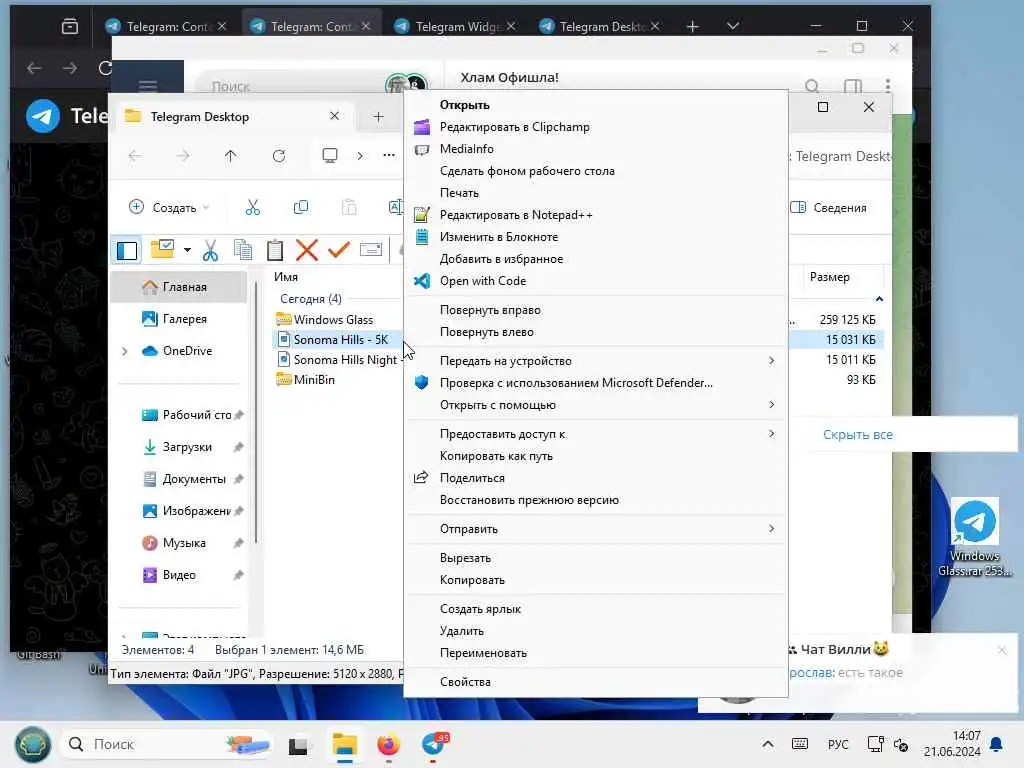Image resolution: width=1024 pixels, height=768 pixels.
Task: Select Главная in the navigation pane
Action: pos(178,287)
